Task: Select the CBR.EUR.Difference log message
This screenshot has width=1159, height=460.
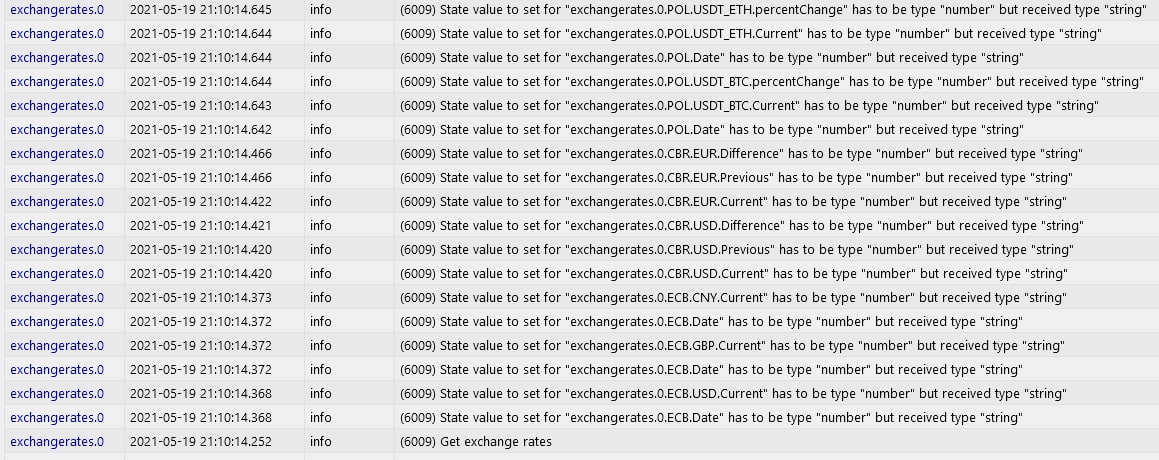Action: [741, 154]
